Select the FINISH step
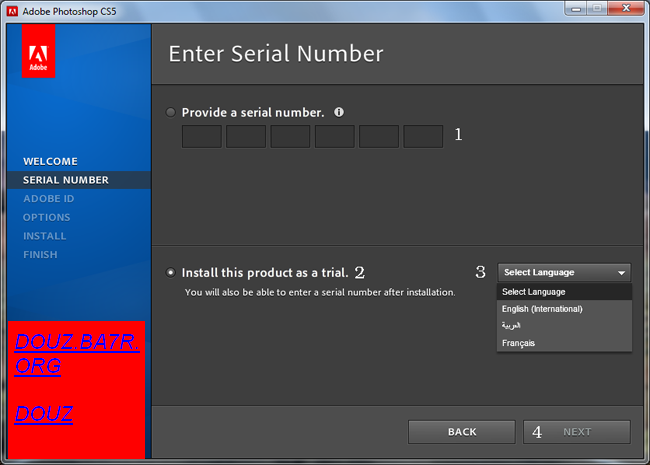Viewport: 650px width, 465px height. 40,254
